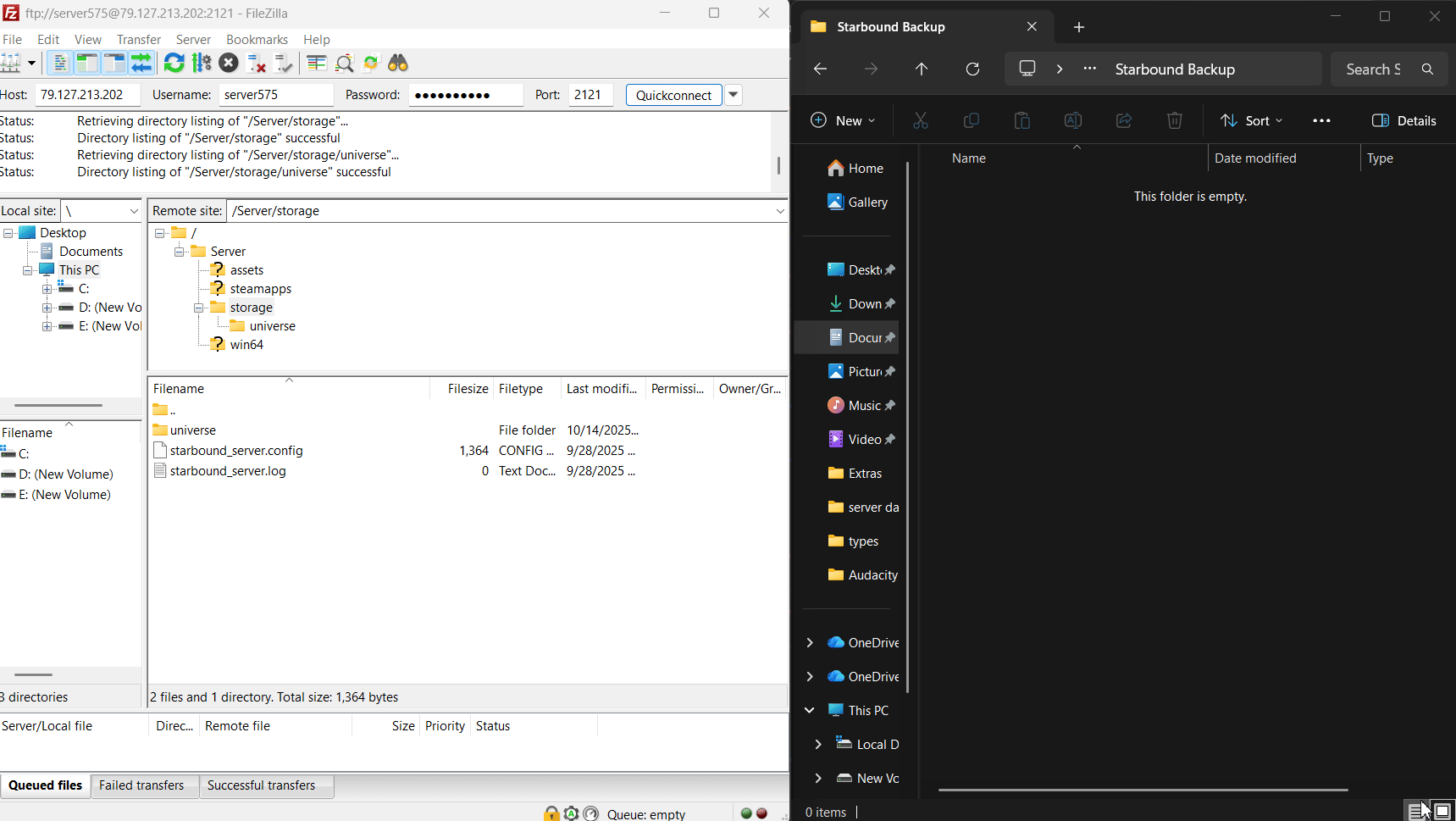The height and width of the screenshot is (821, 1456).
Task: Toggle the local directory tree view
Action: tap(86, 64)
